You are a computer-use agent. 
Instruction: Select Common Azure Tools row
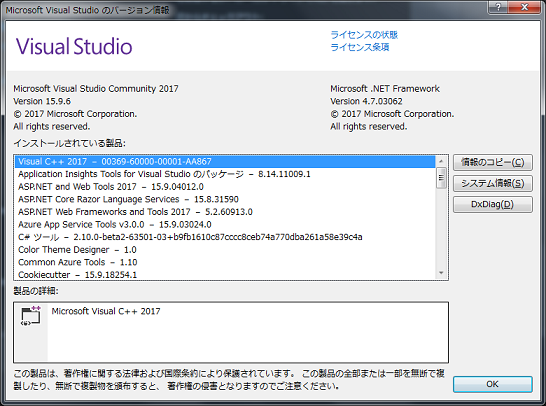pos(225,262)
